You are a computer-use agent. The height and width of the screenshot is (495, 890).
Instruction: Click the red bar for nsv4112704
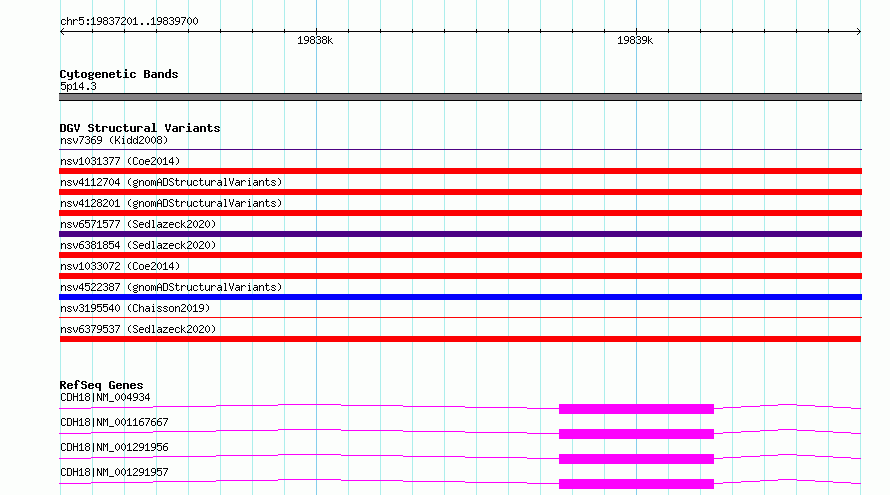pyautogui.click(x=460, y=192)
